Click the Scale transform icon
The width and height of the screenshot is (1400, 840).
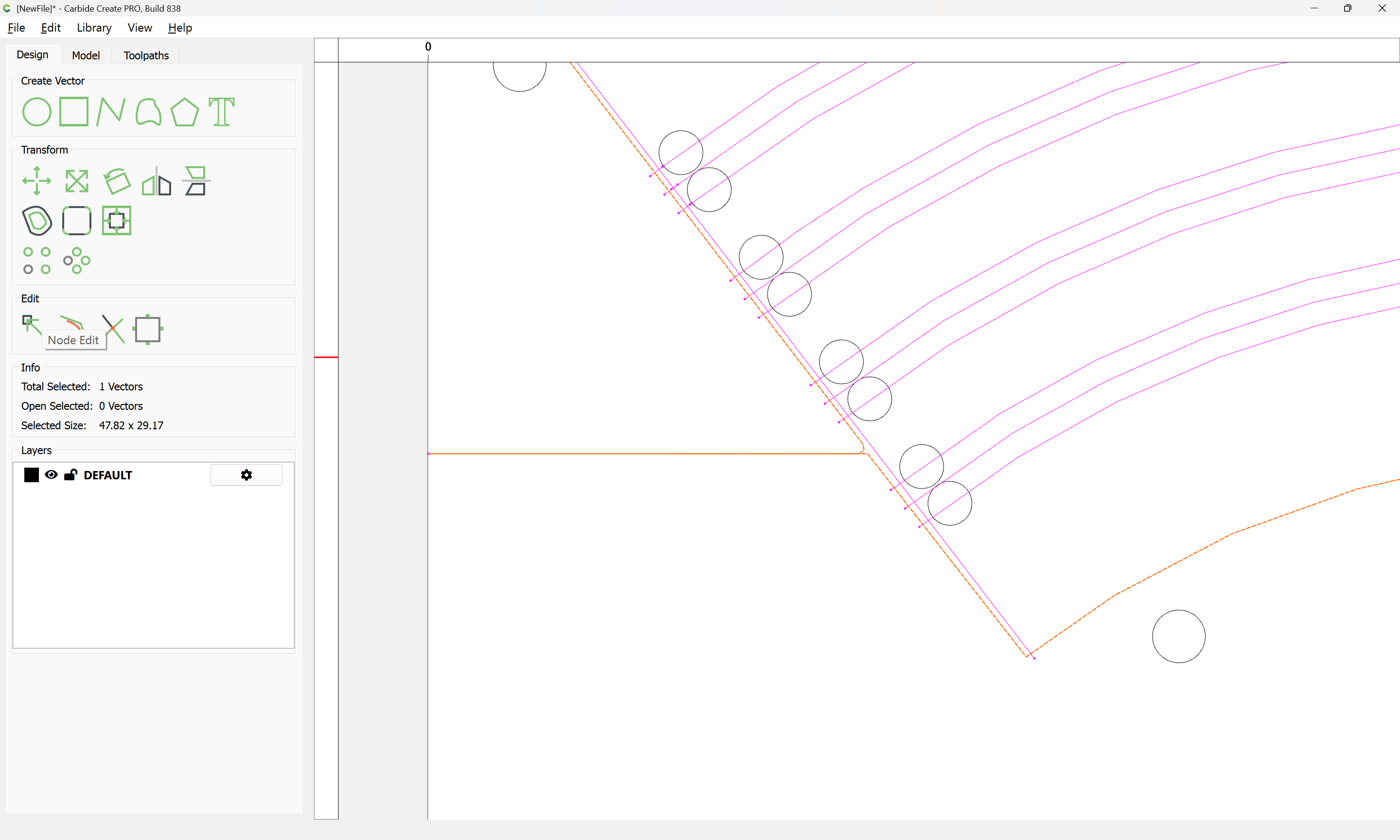pos(76,181)
